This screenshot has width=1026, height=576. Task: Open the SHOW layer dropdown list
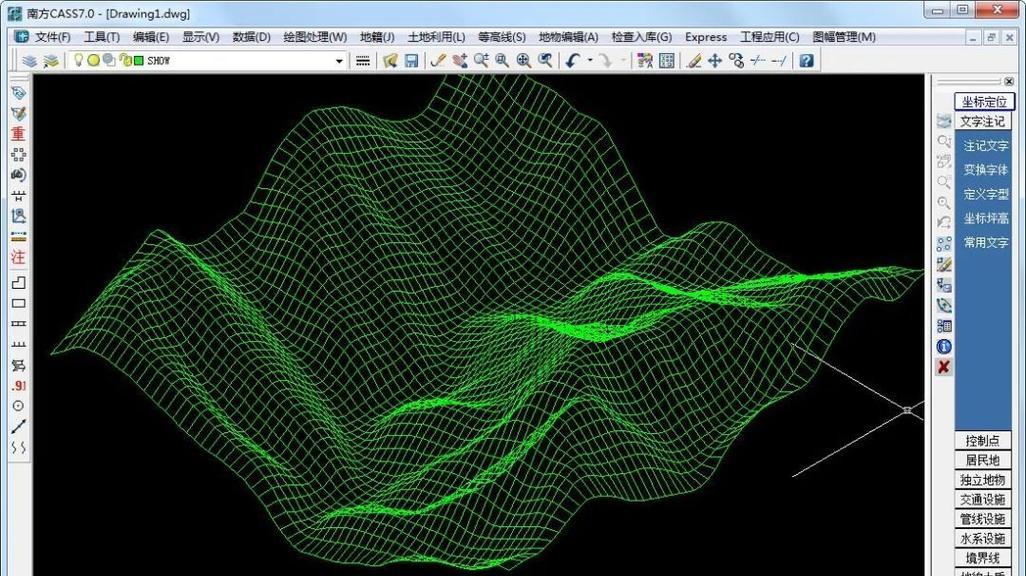(339, 61)
